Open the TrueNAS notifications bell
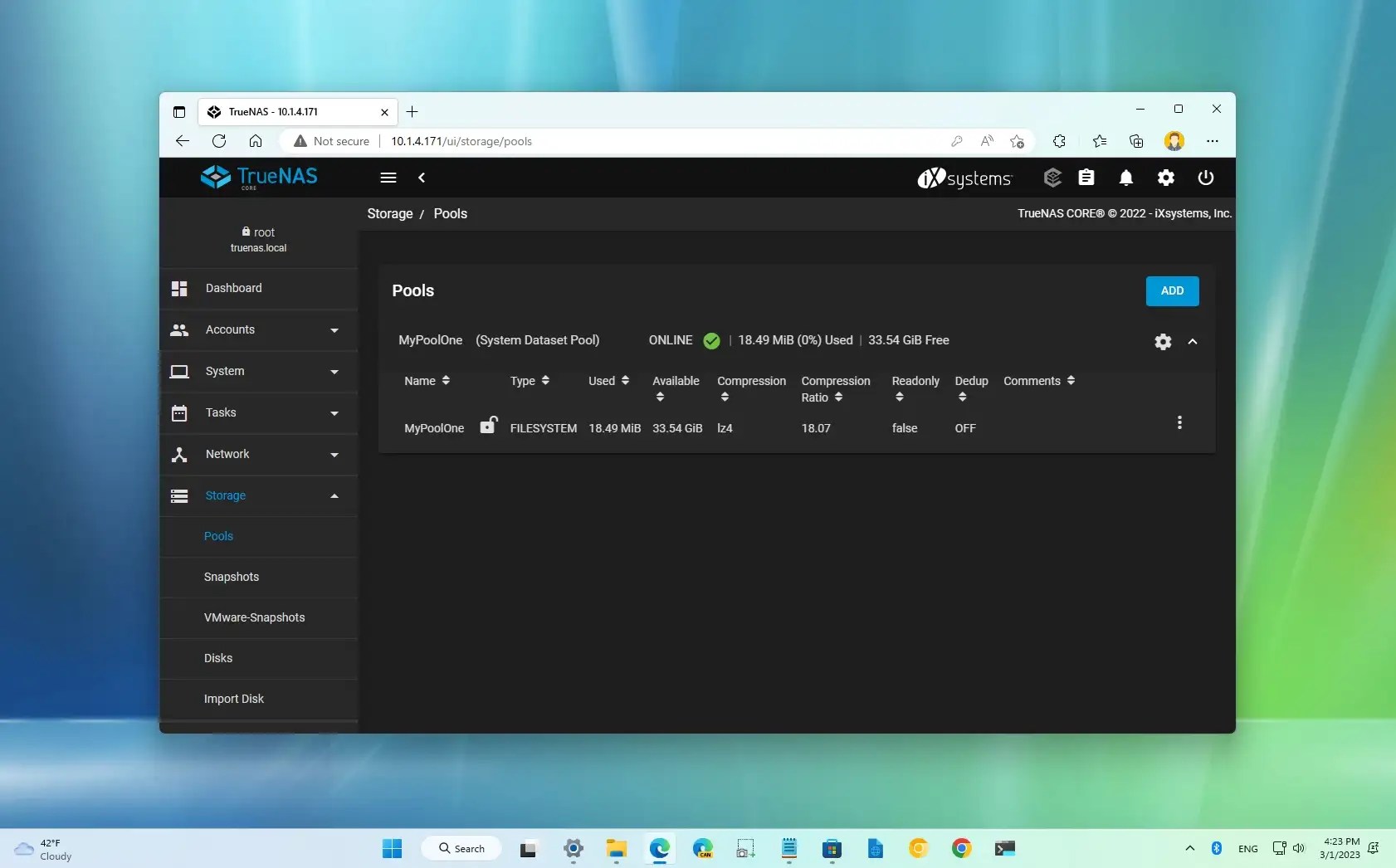1396x868 pixels. (1126, 177)
